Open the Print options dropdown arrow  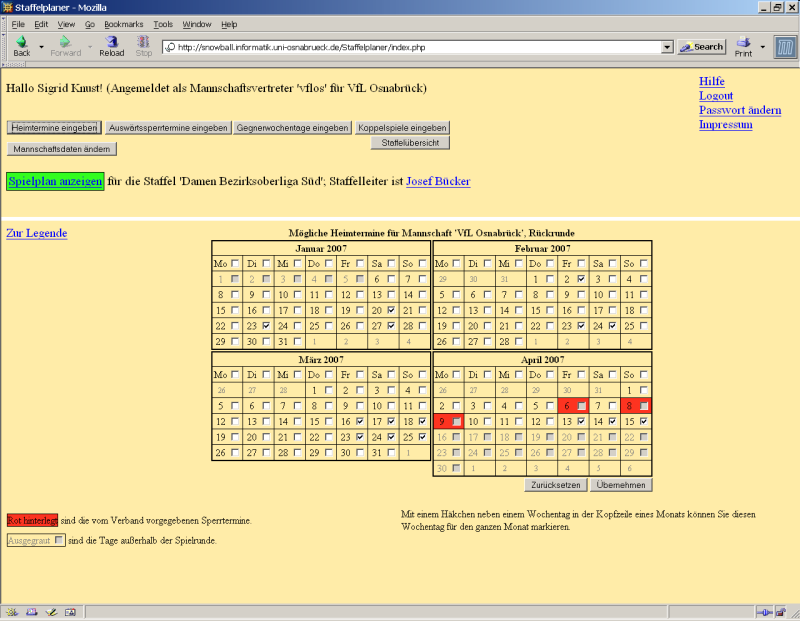coord(763,47)
